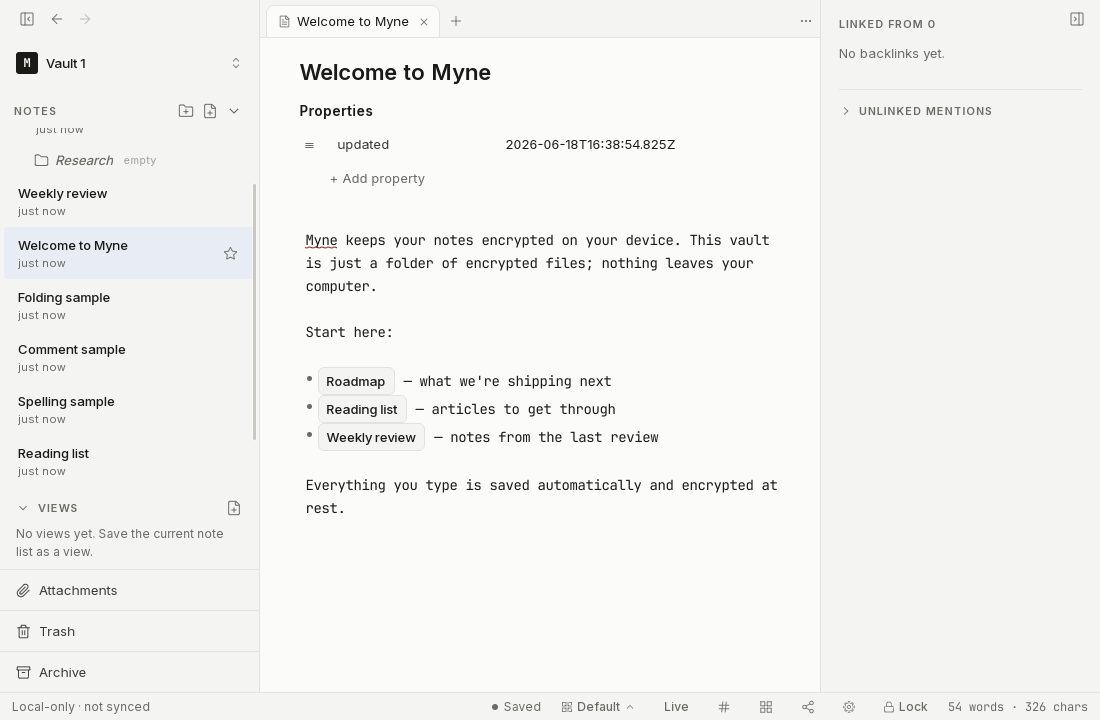Click the hashtag tags icon
This screenshot has width=1100, height=720.
[x=724, y=707]
